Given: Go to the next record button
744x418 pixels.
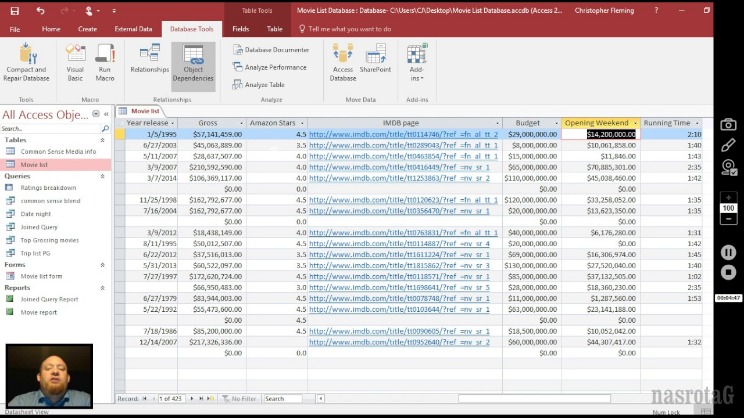Looking at the screenshot, I should [x=192, y=399].
